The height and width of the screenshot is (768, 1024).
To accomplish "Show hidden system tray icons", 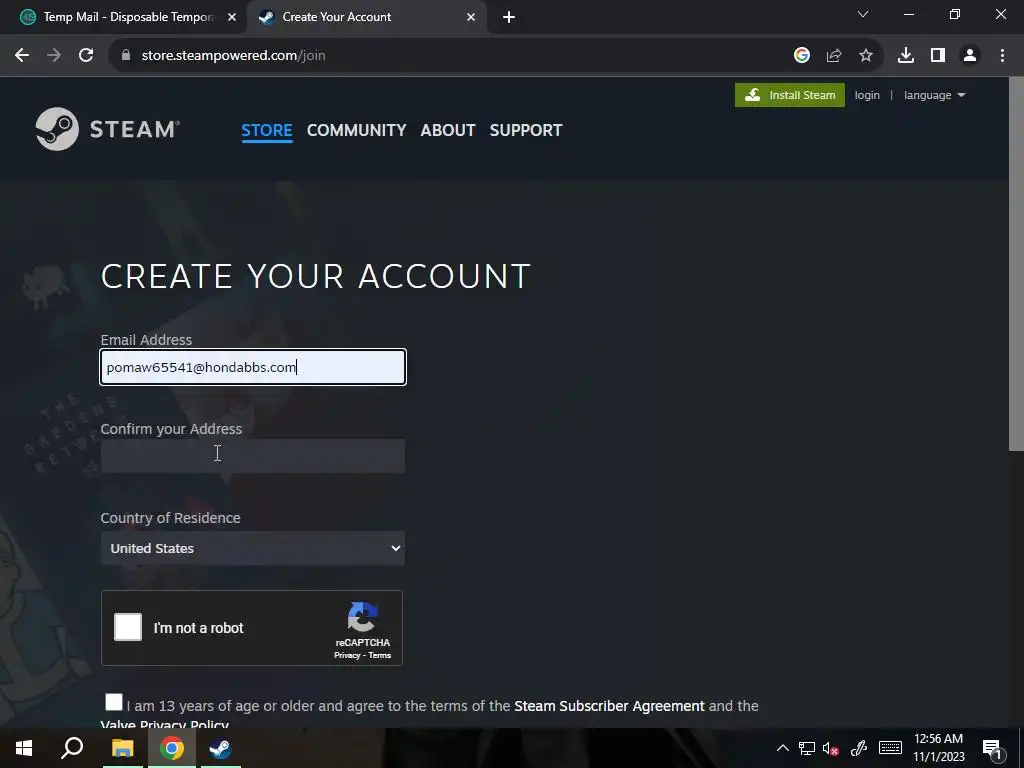I will pos(782,748).
